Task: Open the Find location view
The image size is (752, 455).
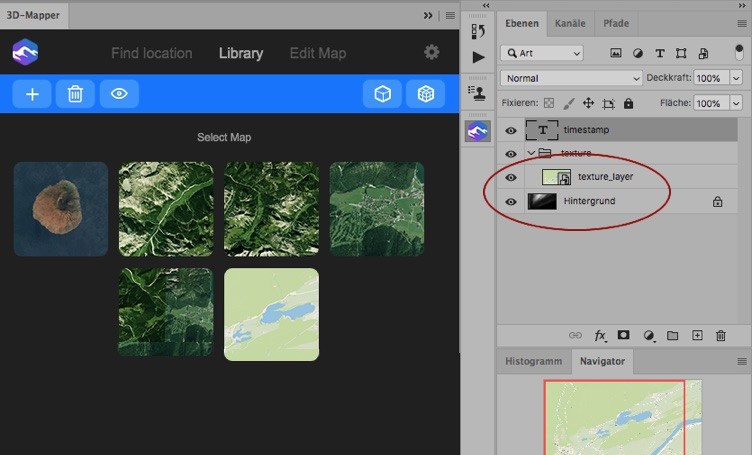Action: [x=151, y=53]
